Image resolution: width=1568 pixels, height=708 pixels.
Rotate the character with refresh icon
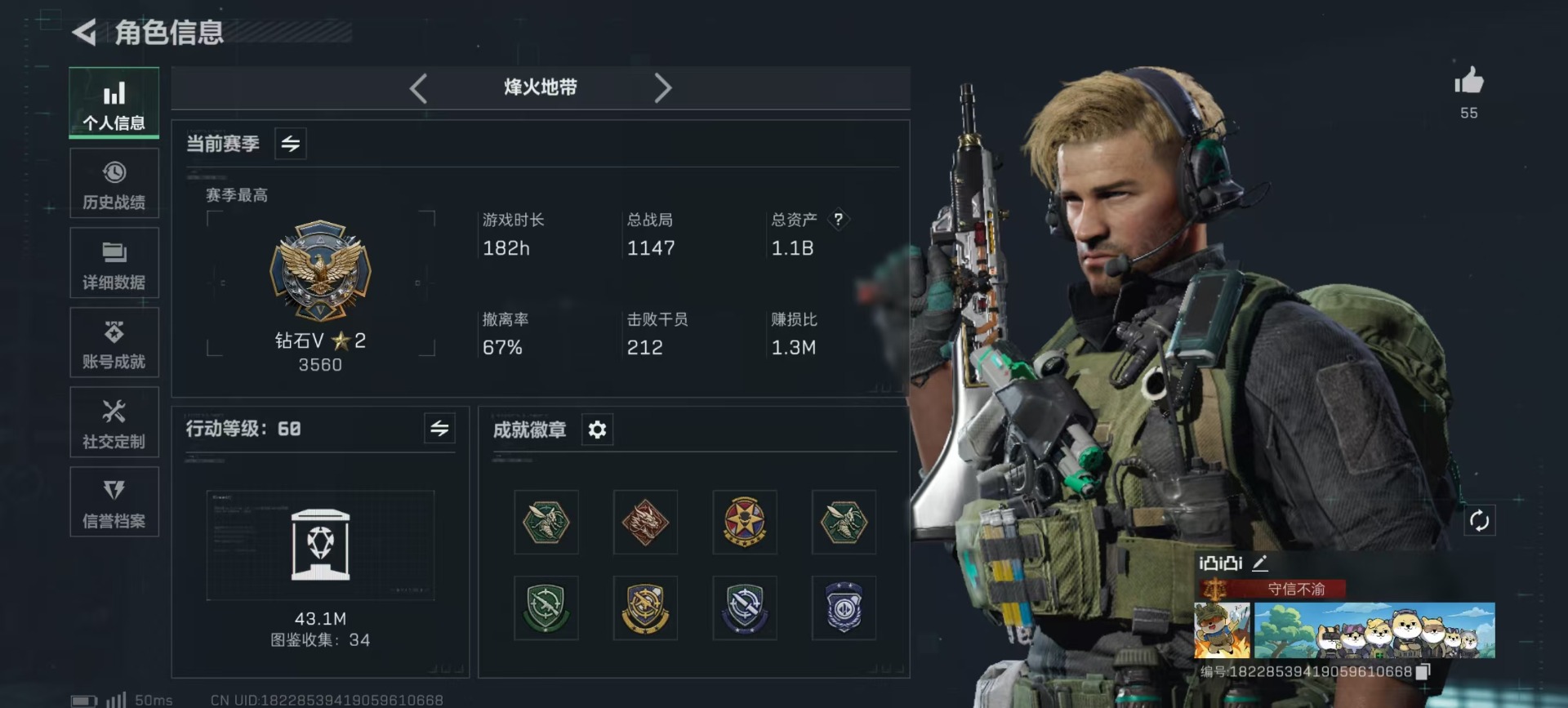[1480, 521]
